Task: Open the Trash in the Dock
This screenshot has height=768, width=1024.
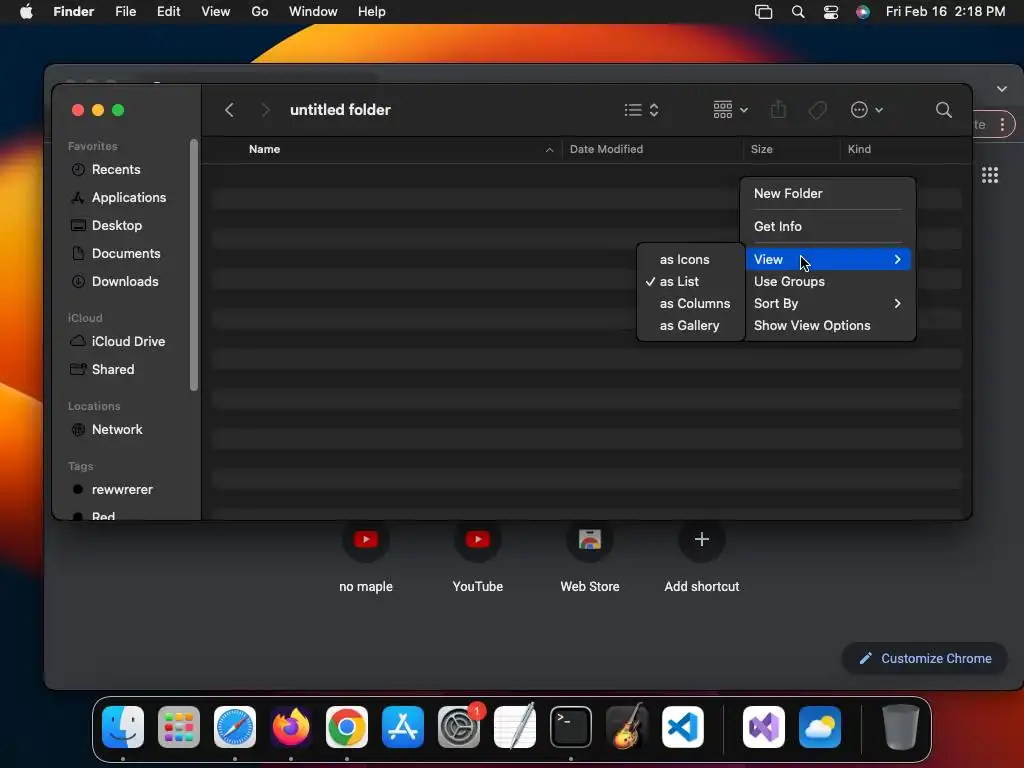Action: click(x=901, y=727)
